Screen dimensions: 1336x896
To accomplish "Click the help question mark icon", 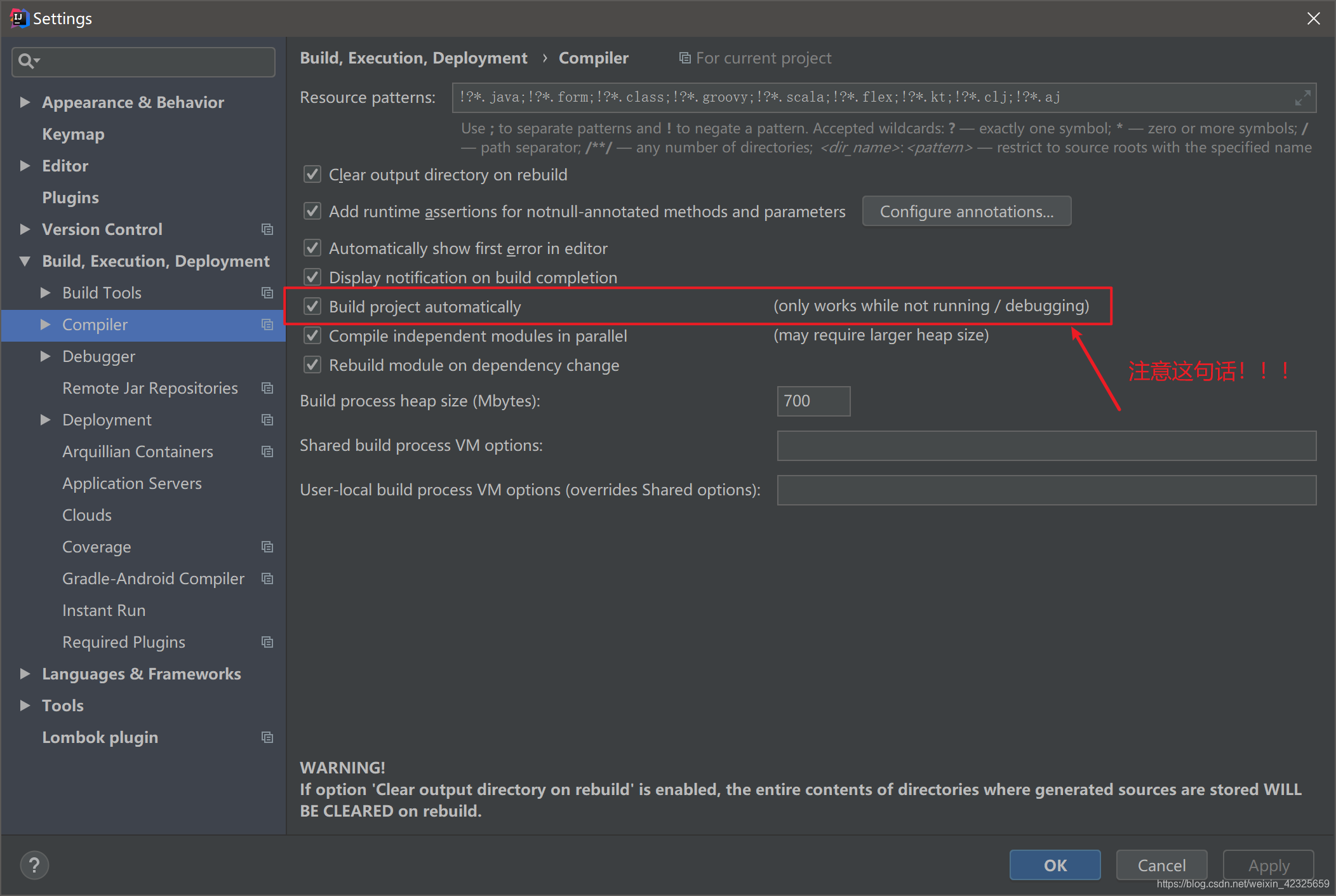I will 34,865.
